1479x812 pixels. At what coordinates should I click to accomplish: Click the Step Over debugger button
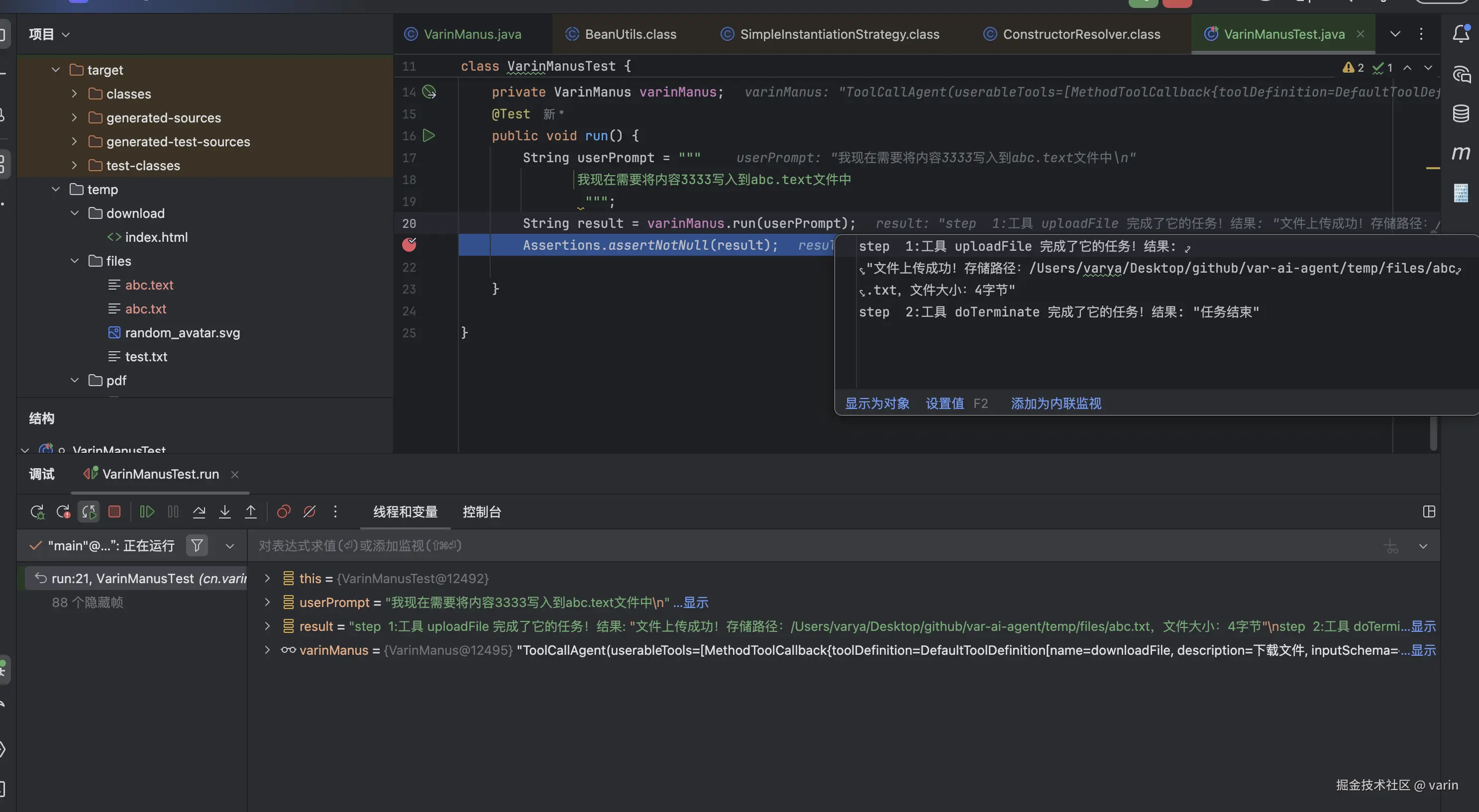click(x=199, y=512)
